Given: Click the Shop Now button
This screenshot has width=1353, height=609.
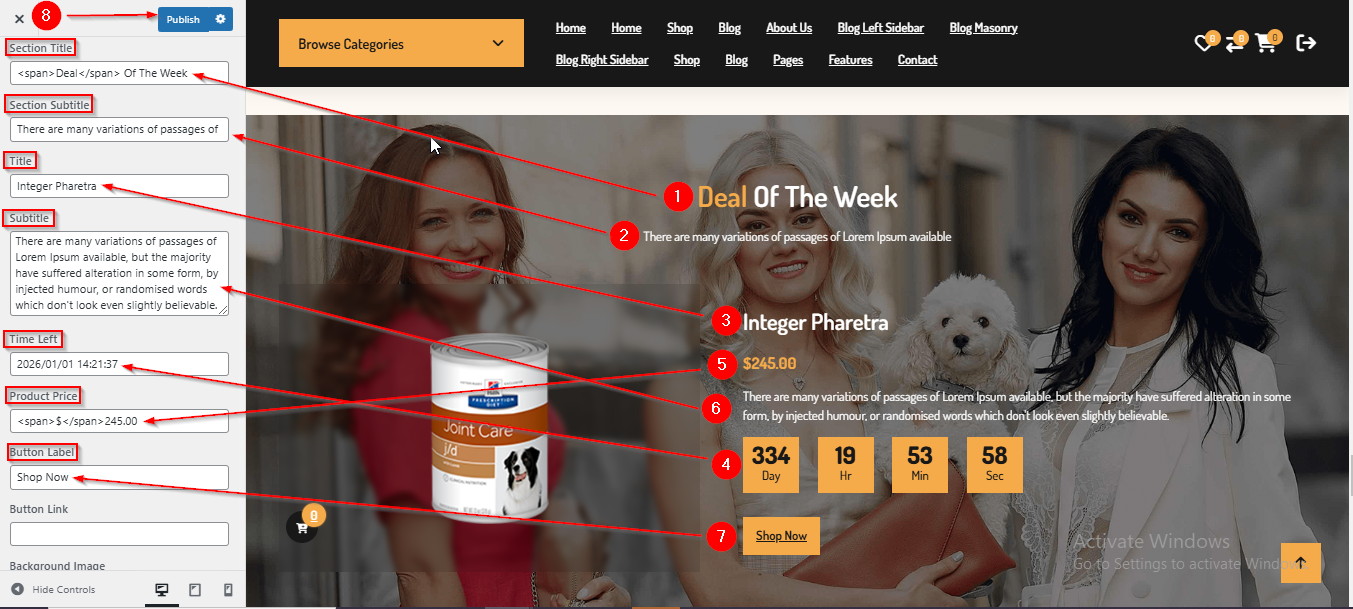Looking at the screenshot, I should click(781, 536).
